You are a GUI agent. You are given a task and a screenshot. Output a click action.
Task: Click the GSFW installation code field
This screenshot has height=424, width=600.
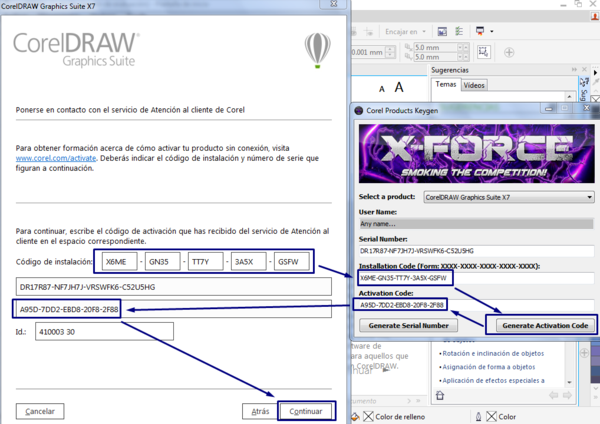click(x=292, y=262)
